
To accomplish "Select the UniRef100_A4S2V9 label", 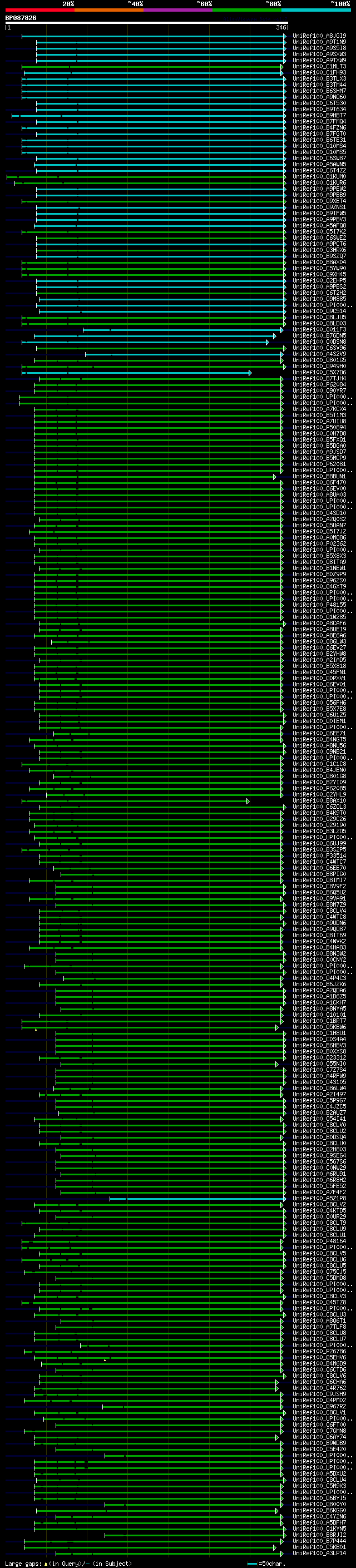I will click(319, 354).
